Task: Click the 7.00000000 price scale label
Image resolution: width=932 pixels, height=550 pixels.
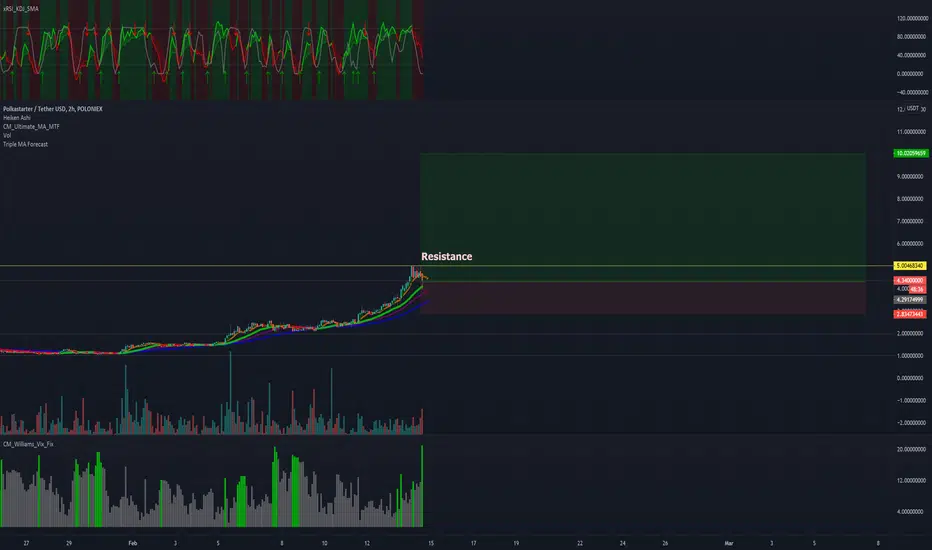Action: [x=910, y=221]
